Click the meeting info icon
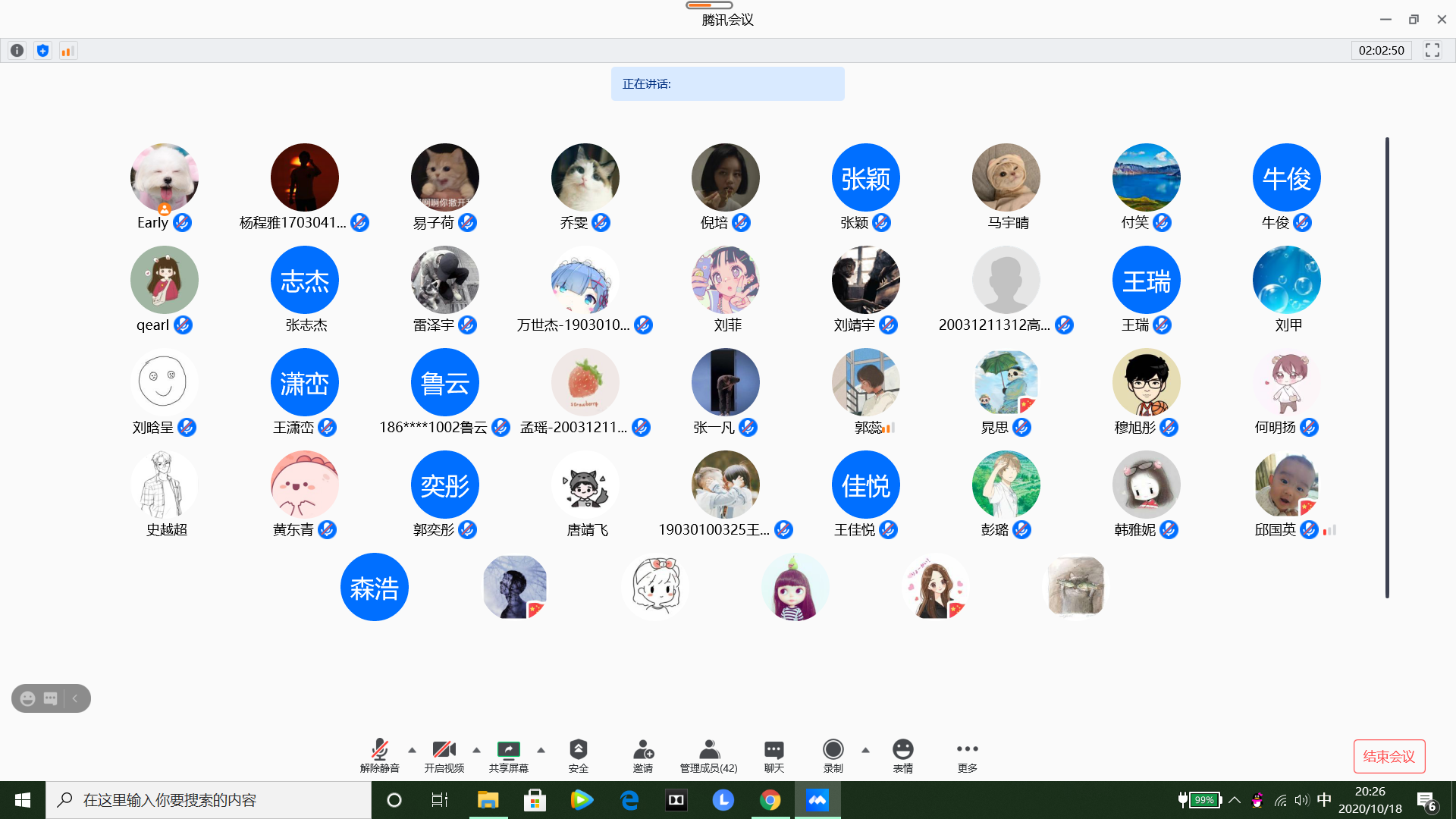 point(17,51)
